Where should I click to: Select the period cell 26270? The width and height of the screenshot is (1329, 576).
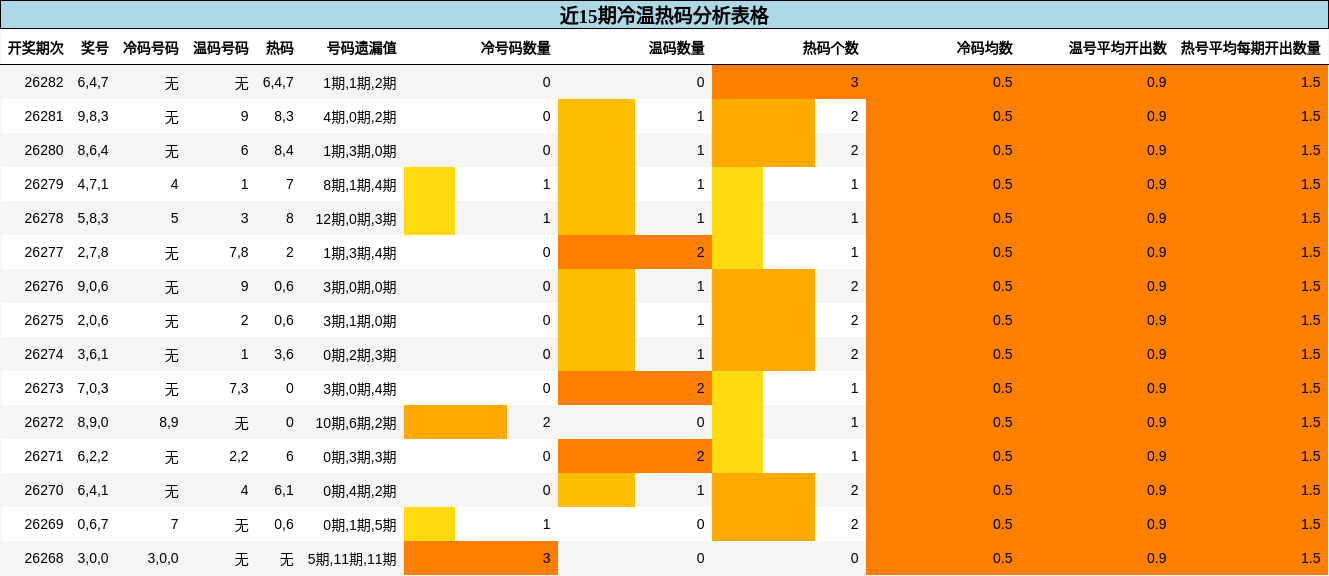click(x=44, y=490)
